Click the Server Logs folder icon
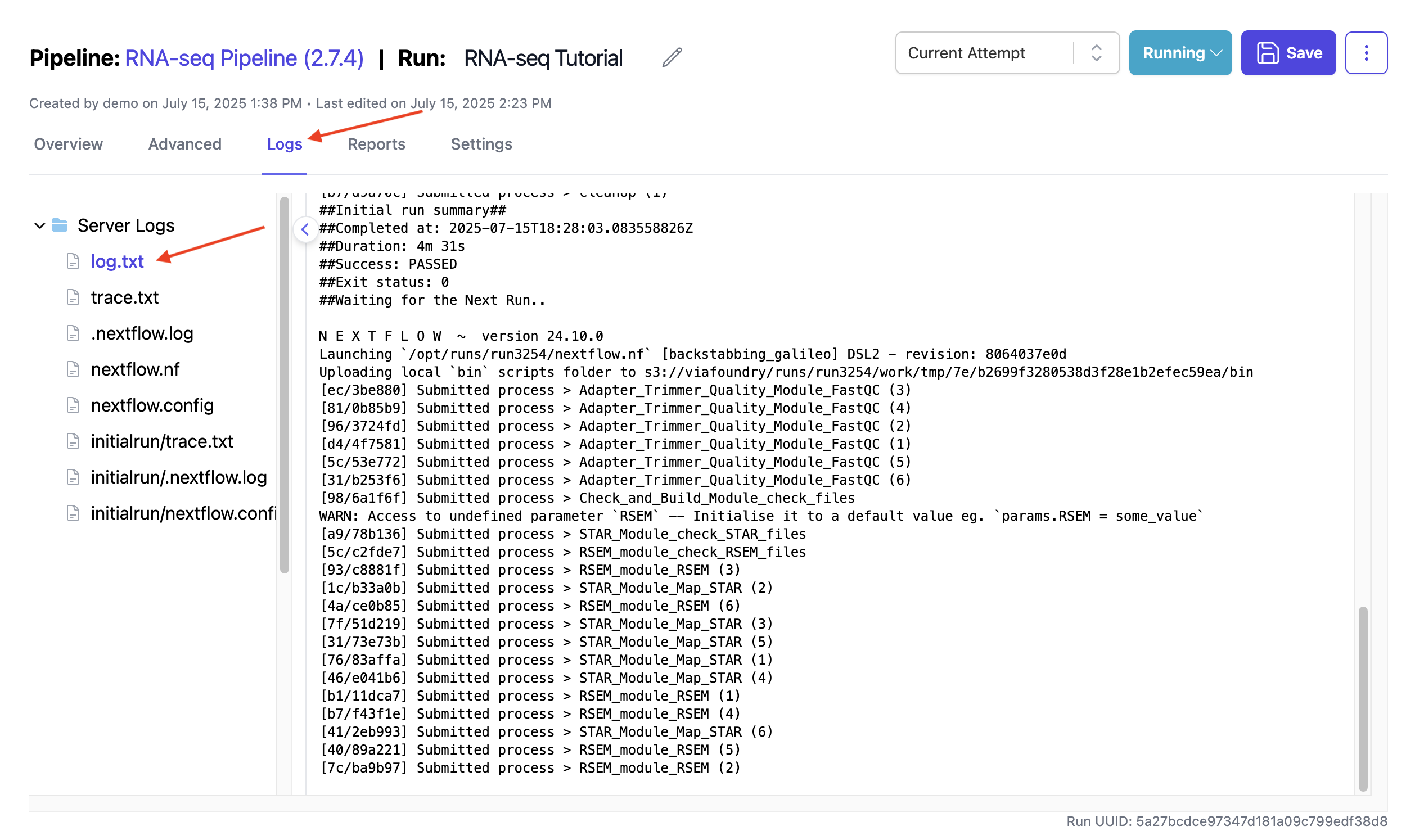1406x840 pixels. [x=60, y=225]
